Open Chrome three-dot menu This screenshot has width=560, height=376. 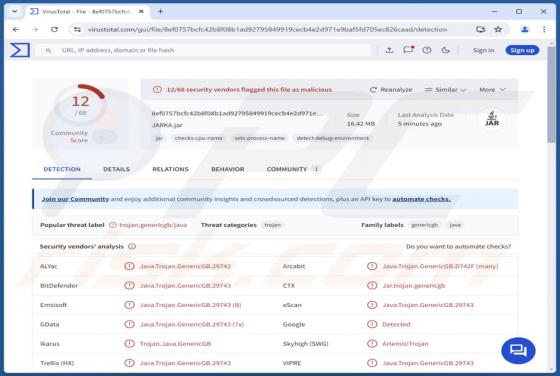click(544, 29)
